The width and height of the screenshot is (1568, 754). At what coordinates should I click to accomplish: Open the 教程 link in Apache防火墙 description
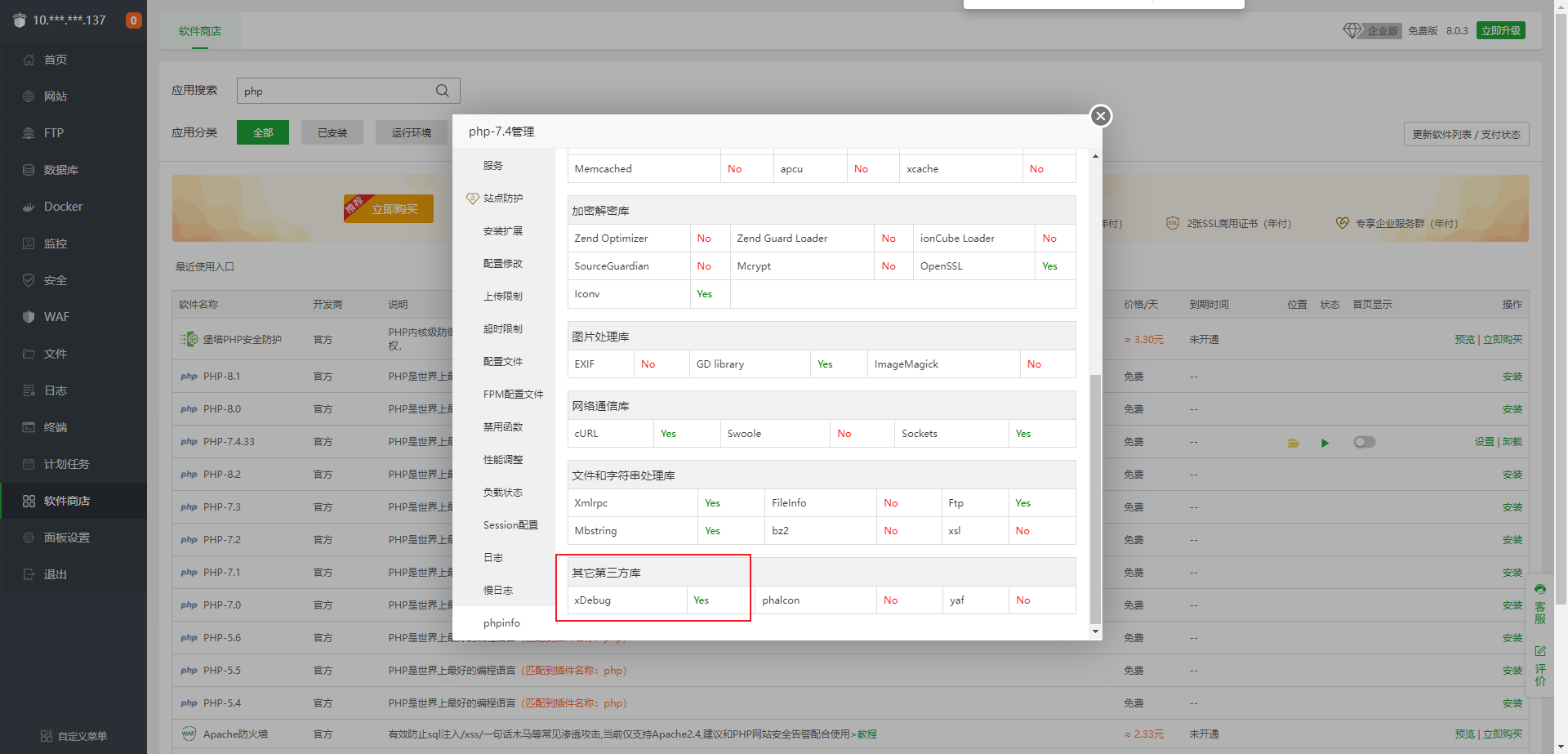(867, 734)
